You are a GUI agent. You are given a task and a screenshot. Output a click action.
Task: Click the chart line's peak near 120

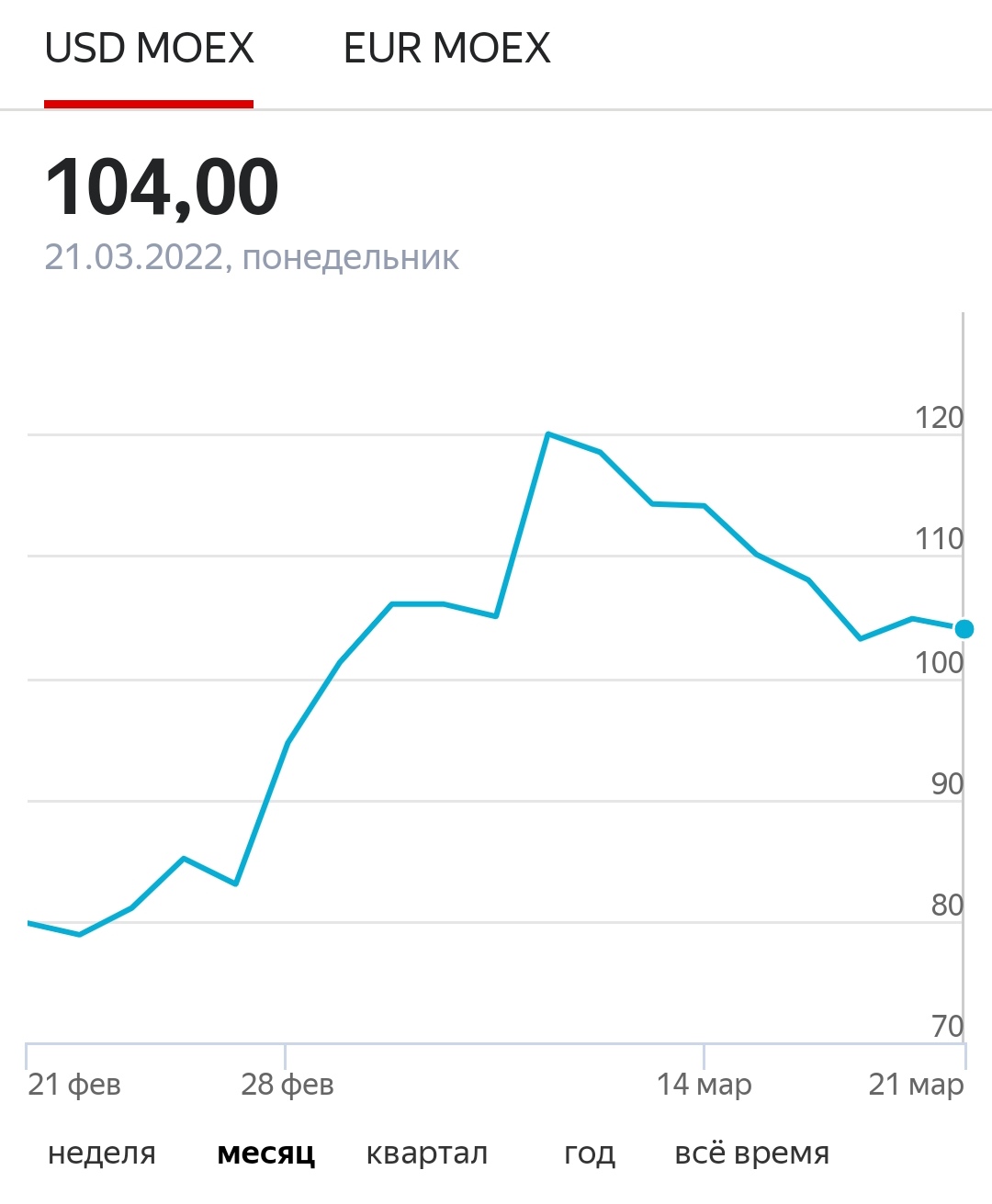click(x=548, y=433)
